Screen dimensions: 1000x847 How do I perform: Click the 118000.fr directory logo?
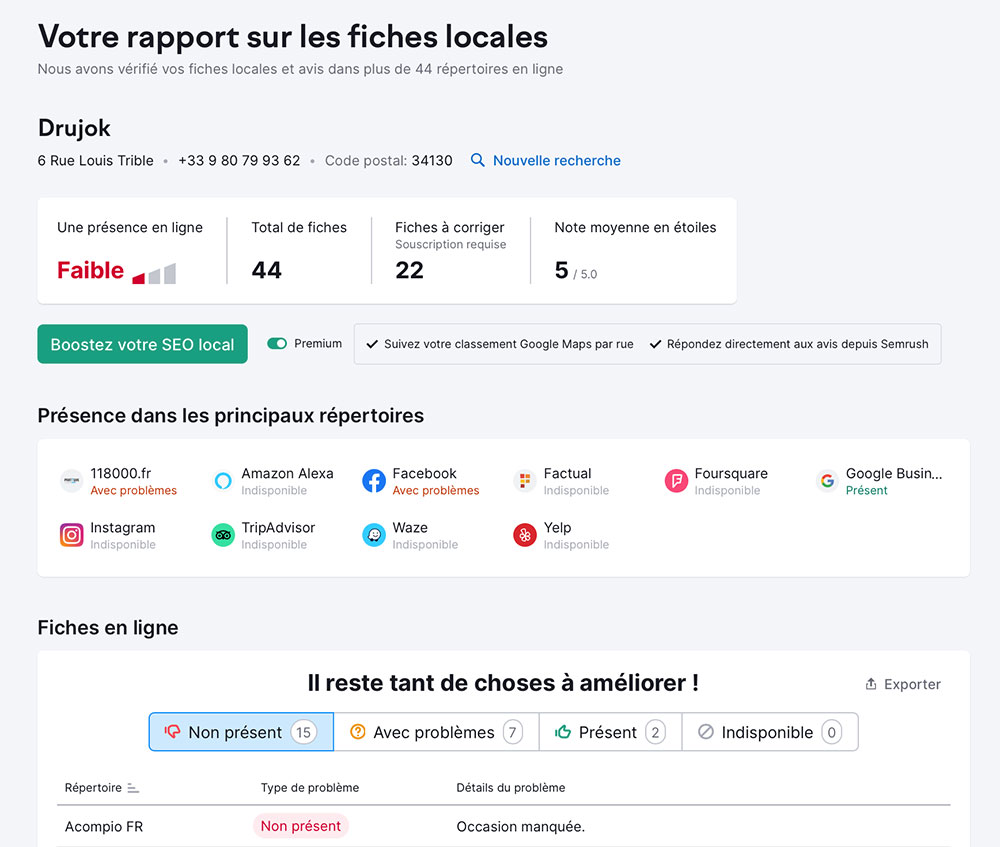tap(71, 481)
